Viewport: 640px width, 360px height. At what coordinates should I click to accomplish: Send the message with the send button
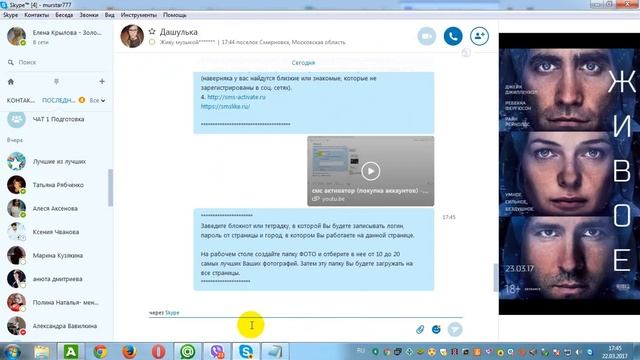(x=455, y=329)
